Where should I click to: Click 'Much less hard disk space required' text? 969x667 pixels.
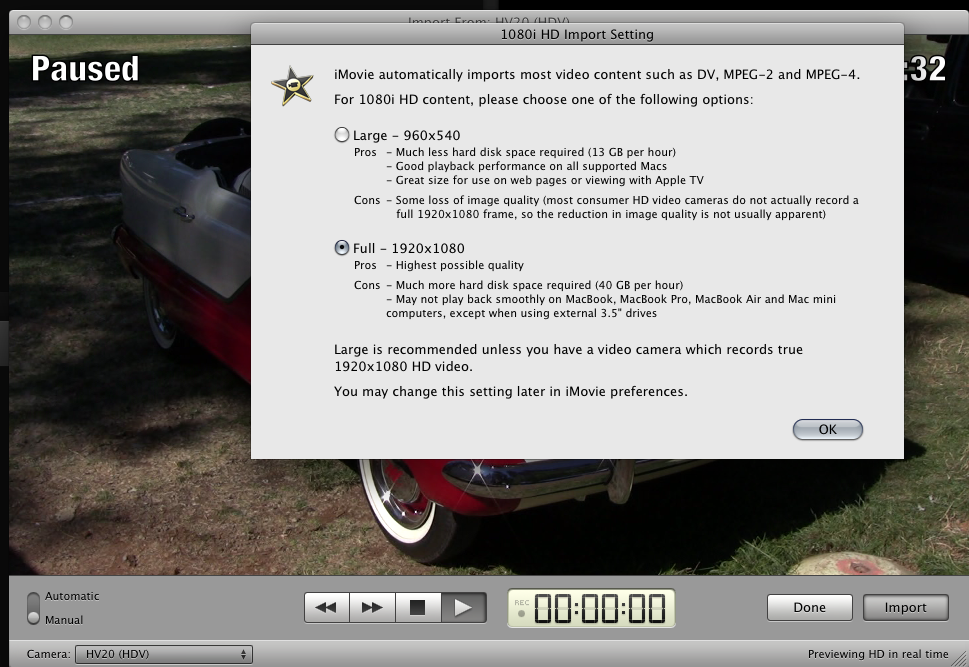535,152
